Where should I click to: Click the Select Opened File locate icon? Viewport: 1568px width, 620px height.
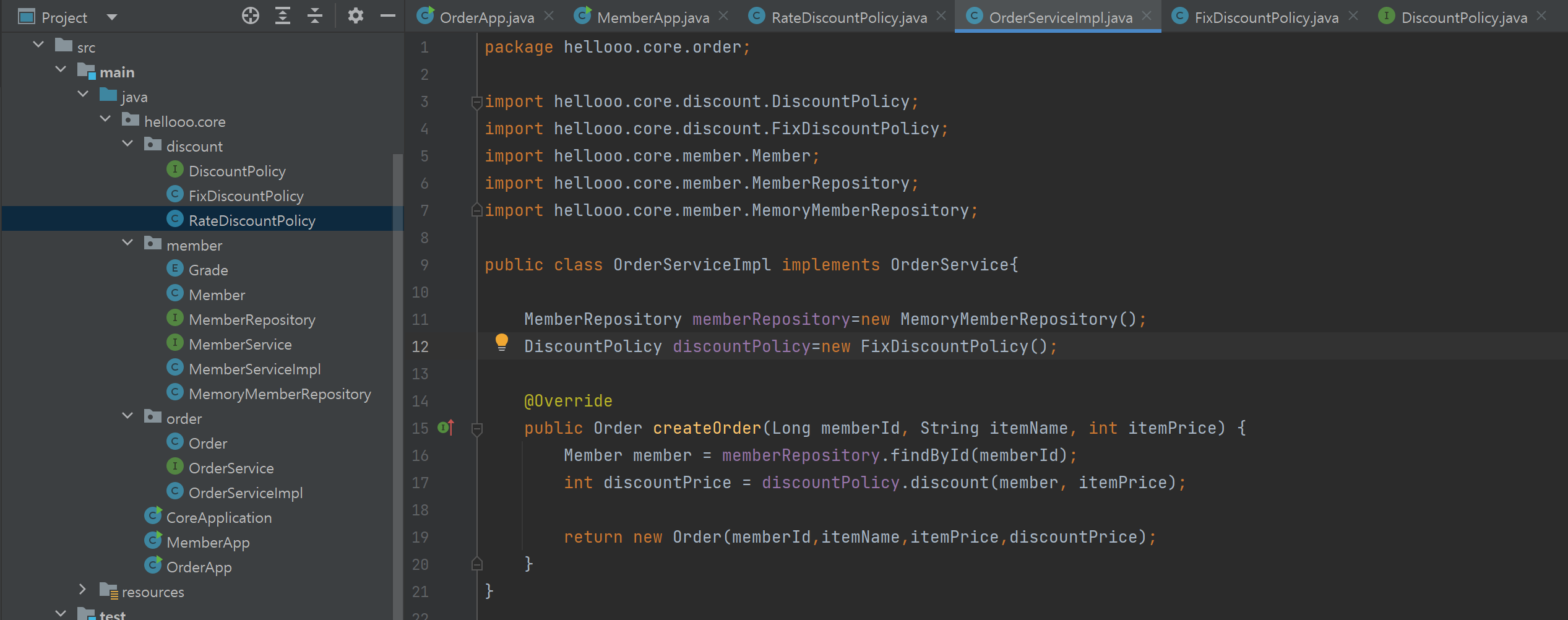pyautogui.click(x=251, y=16)
